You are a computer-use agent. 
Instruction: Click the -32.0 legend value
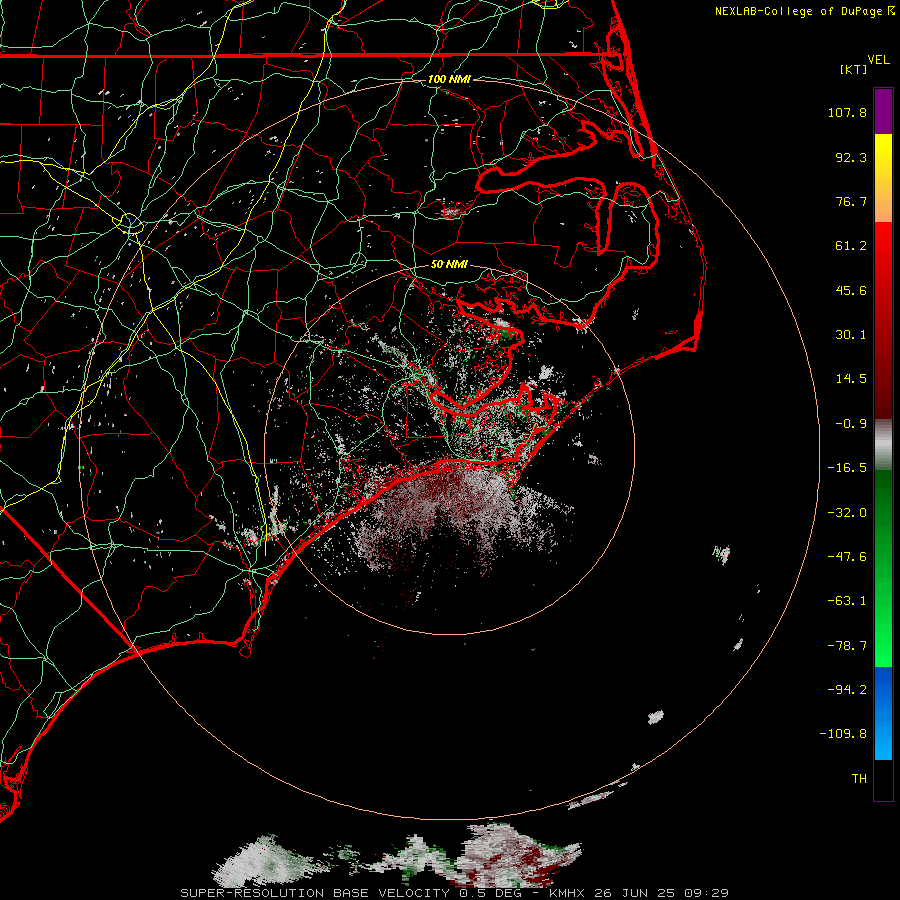[x=847, y=513]
